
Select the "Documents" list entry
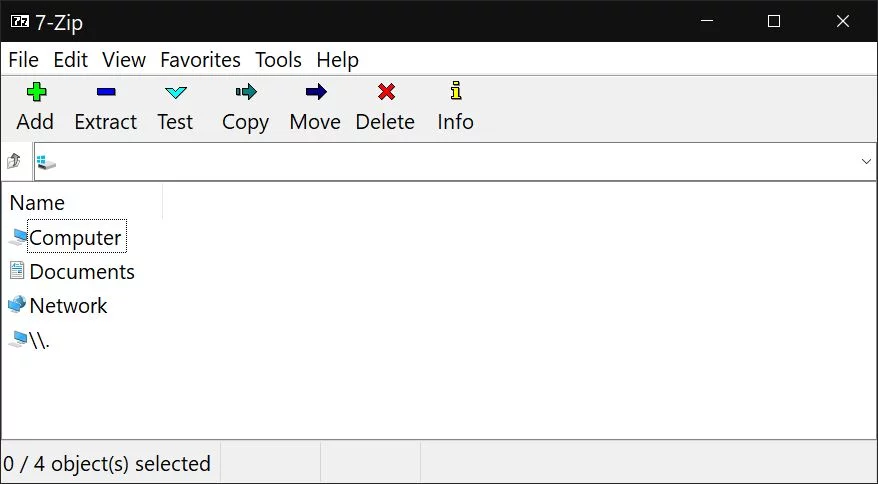[82, 272]
